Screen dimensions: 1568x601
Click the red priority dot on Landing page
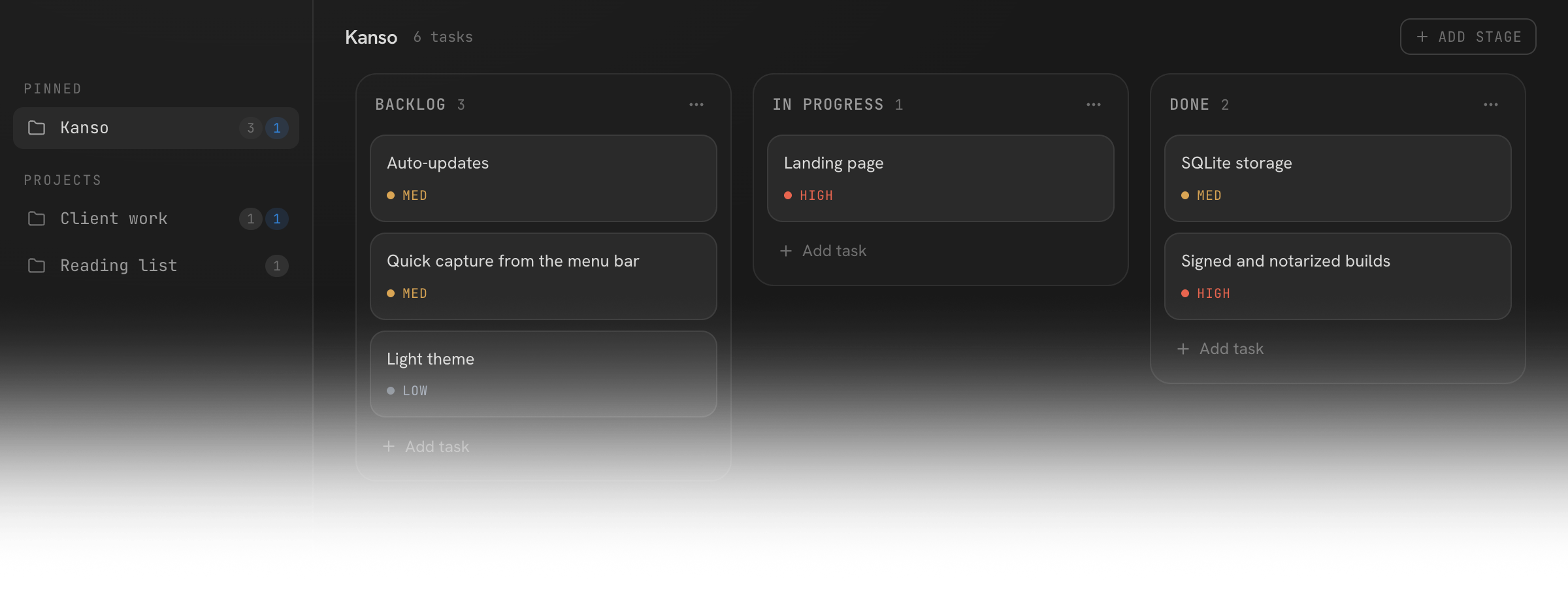coord(788,195)
